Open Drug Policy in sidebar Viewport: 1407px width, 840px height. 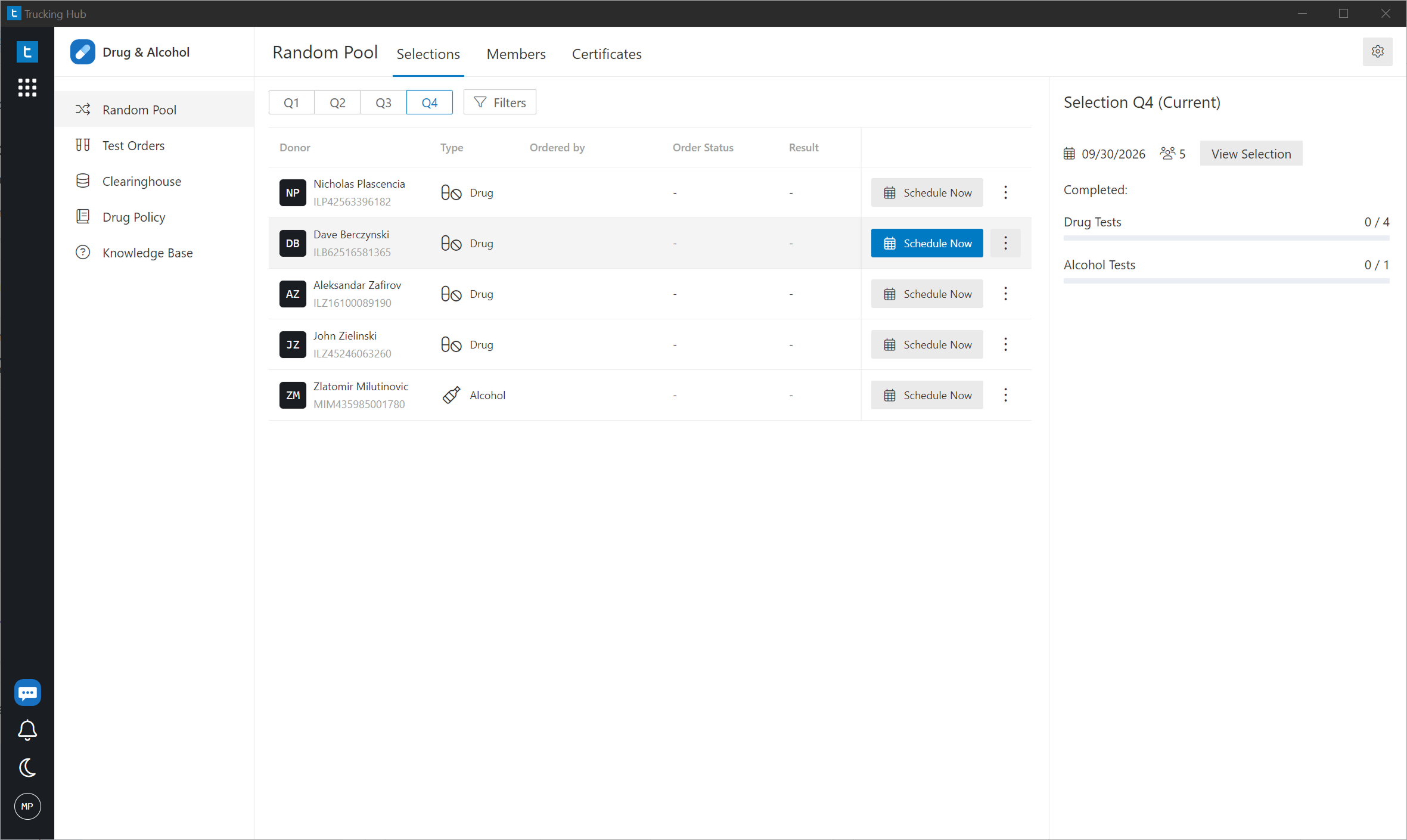(x=154, y=217)
